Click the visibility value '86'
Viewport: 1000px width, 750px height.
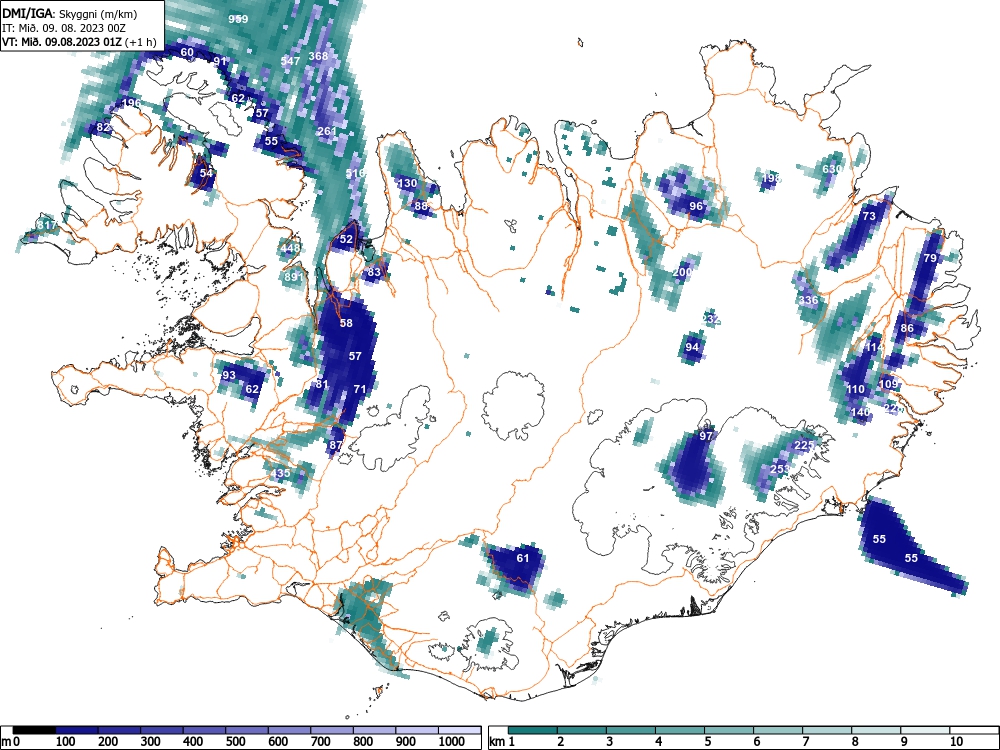pyautogui.click(x=906, y=328)
